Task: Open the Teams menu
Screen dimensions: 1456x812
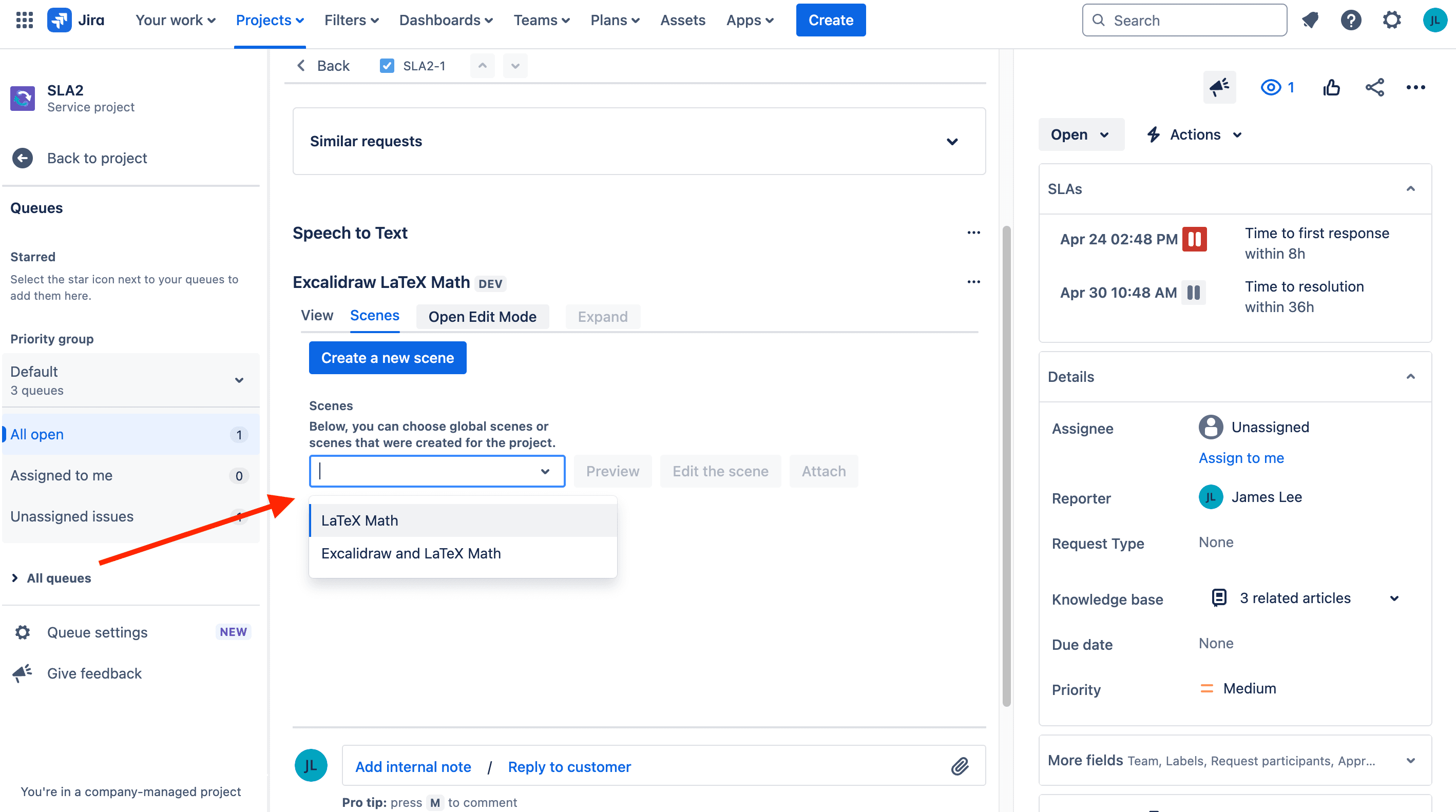Action: click(x=542, y=21)
